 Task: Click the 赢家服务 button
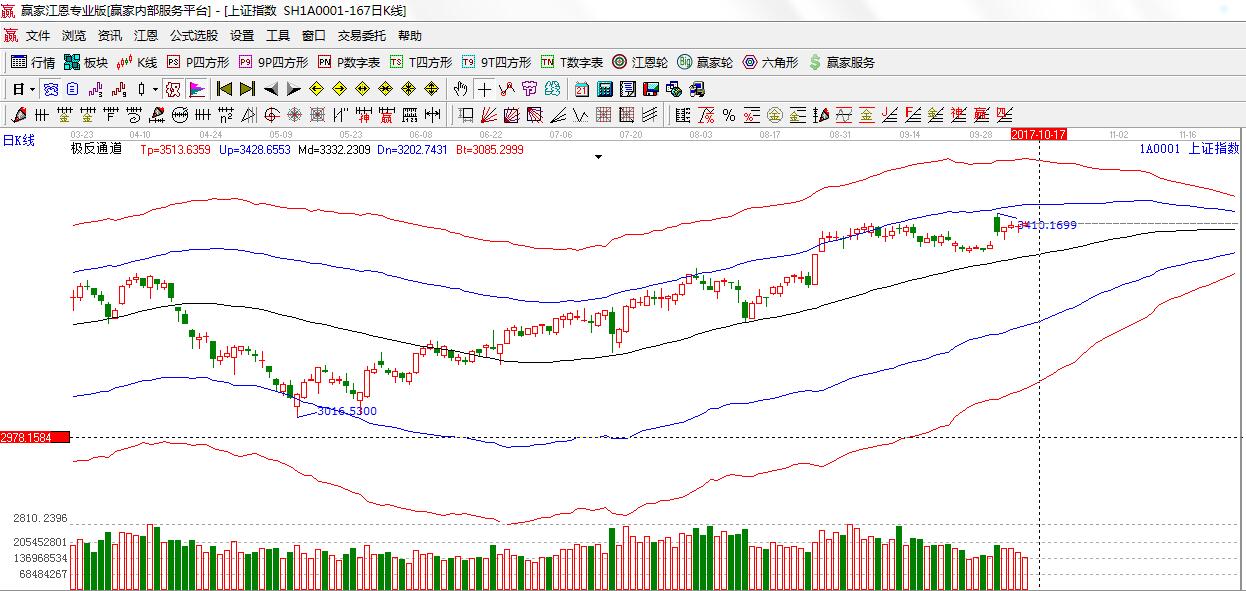(841, 62)
